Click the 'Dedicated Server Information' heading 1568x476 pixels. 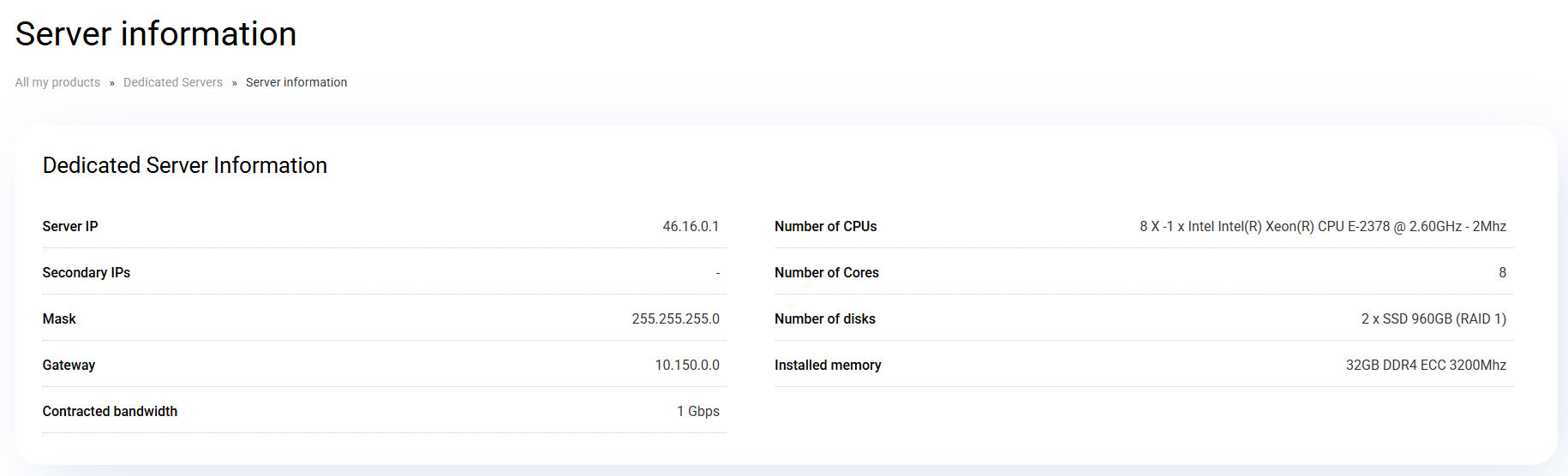185,165
